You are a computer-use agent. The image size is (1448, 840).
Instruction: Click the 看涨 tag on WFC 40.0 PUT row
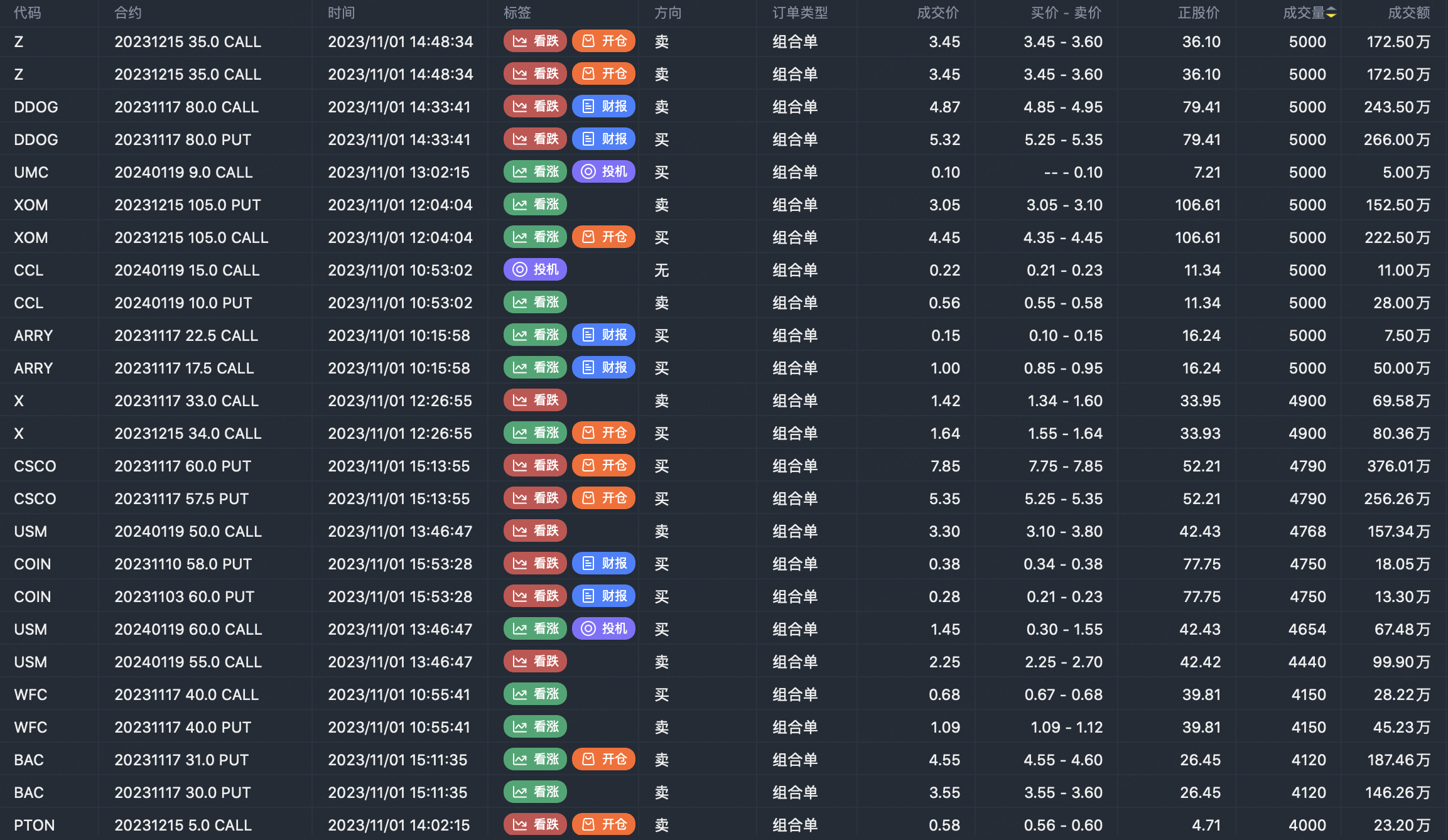point(535,726)
